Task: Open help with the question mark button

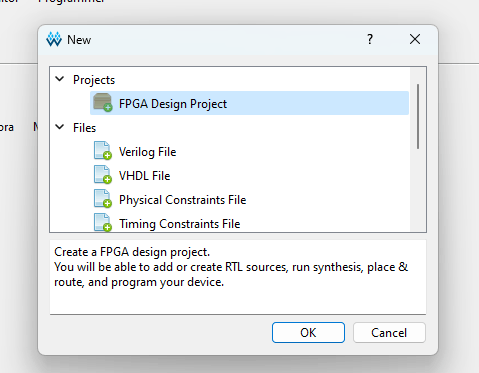Action: tap(370, 39)
